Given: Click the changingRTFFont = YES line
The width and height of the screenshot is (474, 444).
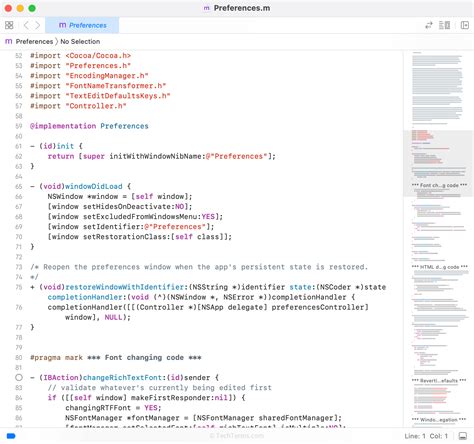Looking at the screenshot, I should click(x=113, y=408).
